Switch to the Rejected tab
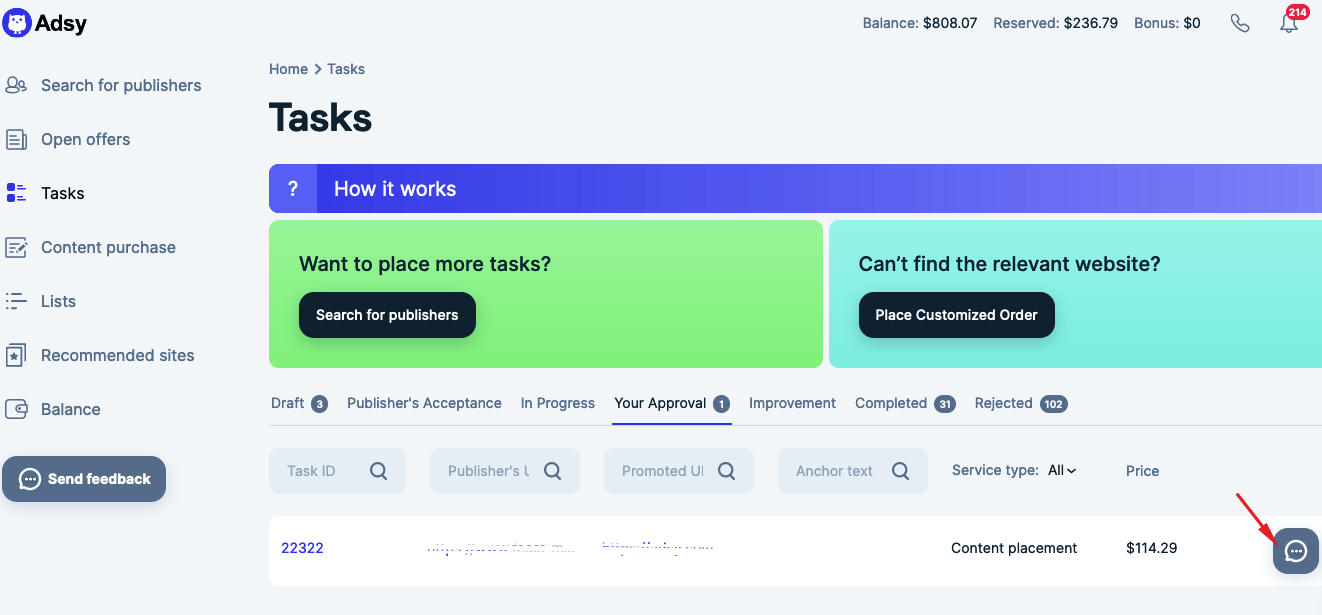The height and width of the screenshot is (615, 1322). 1021,403
